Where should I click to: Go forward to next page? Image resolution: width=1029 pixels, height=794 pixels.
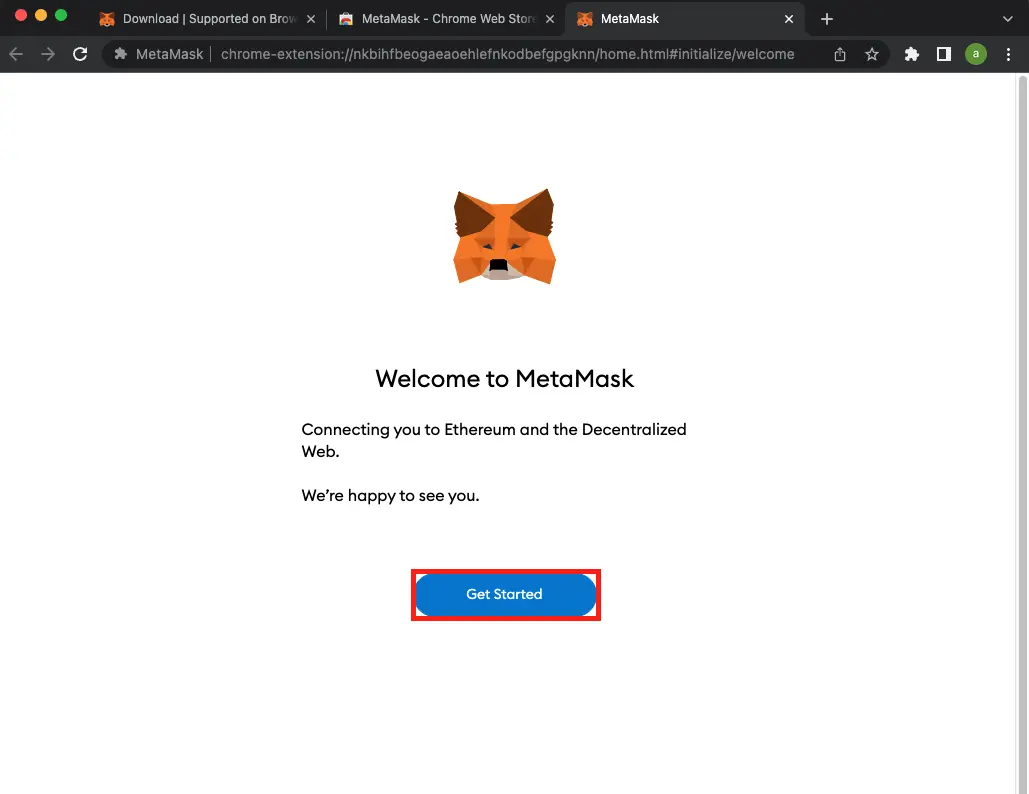click(48, 54)
